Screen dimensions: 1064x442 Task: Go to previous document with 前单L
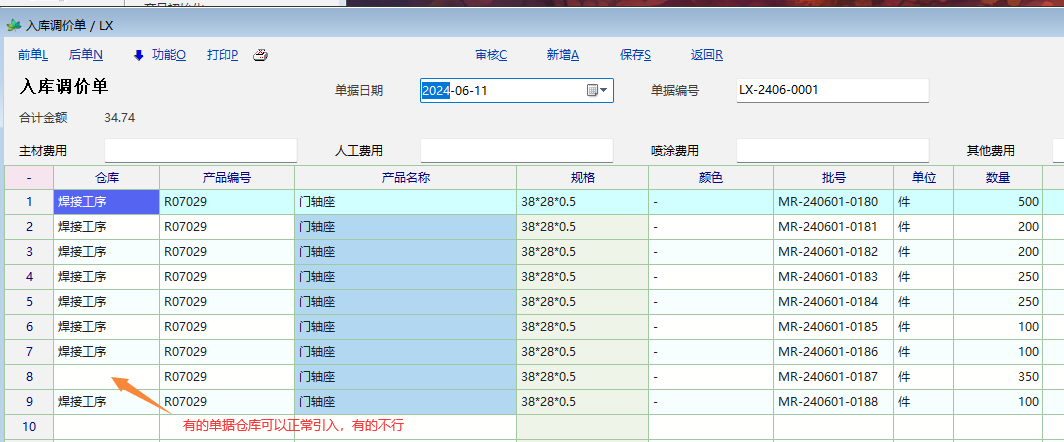pos(33,55)
